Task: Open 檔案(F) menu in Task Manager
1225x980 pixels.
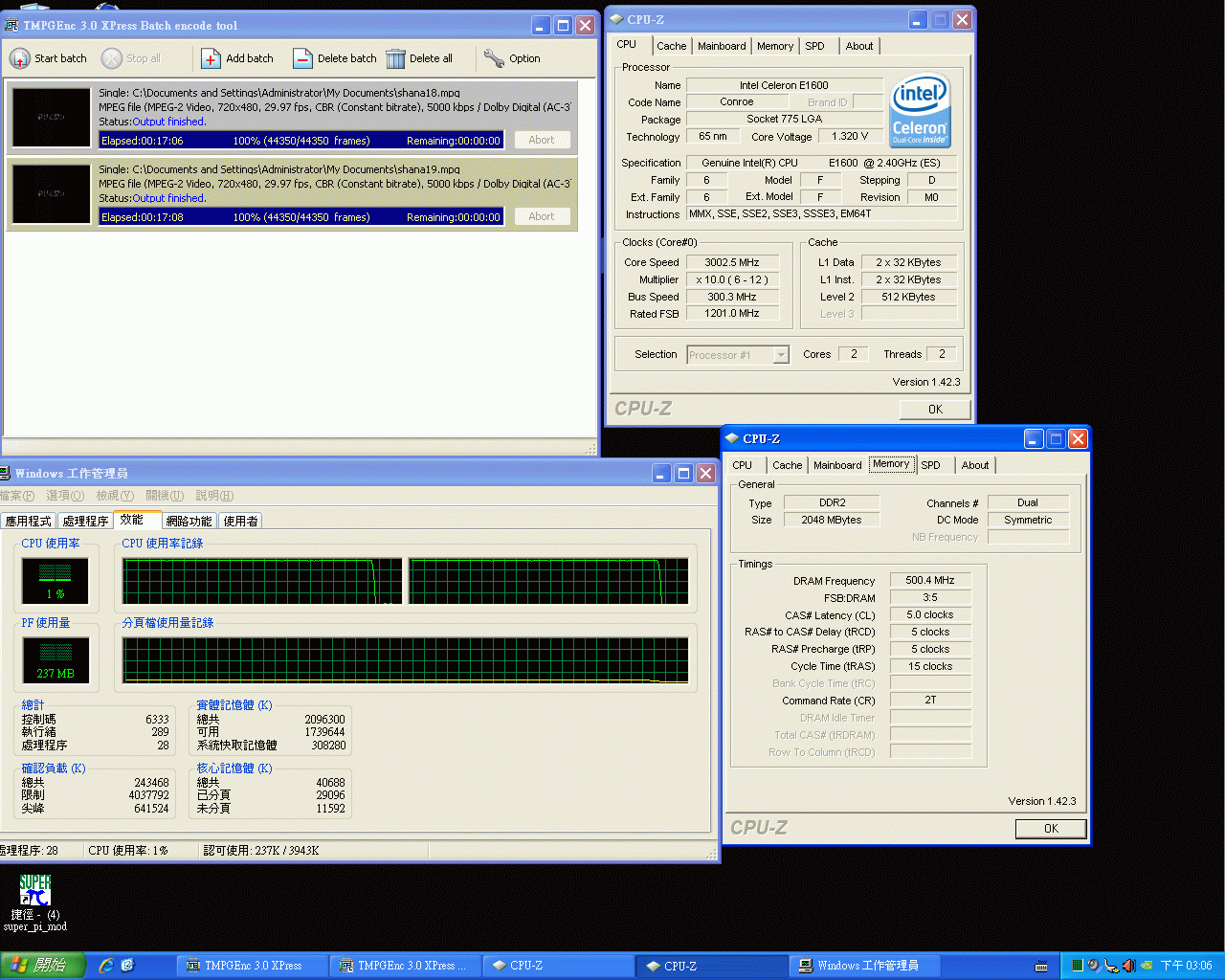Action: 17,496
